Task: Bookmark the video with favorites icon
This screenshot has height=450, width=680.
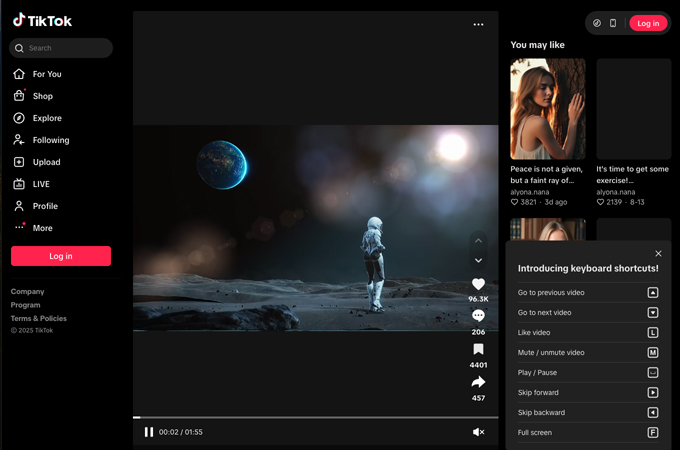Action: pos(478,349)
